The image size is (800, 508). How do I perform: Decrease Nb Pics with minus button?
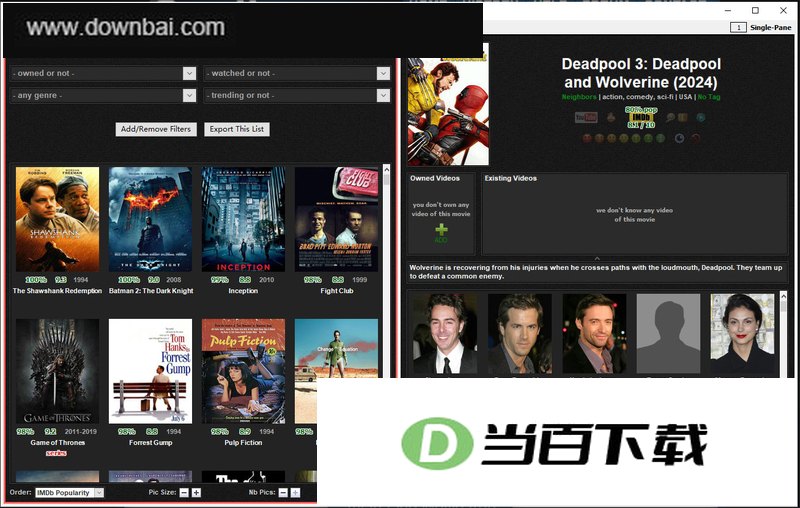tap(283, 492)
